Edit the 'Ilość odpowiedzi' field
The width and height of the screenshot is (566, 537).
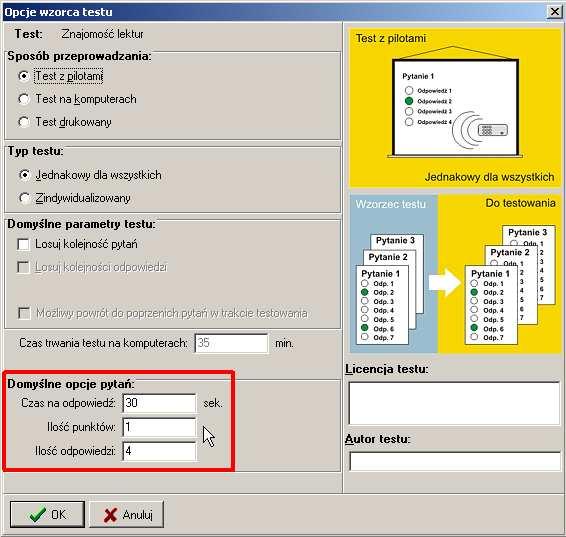[x=160, y=451]
